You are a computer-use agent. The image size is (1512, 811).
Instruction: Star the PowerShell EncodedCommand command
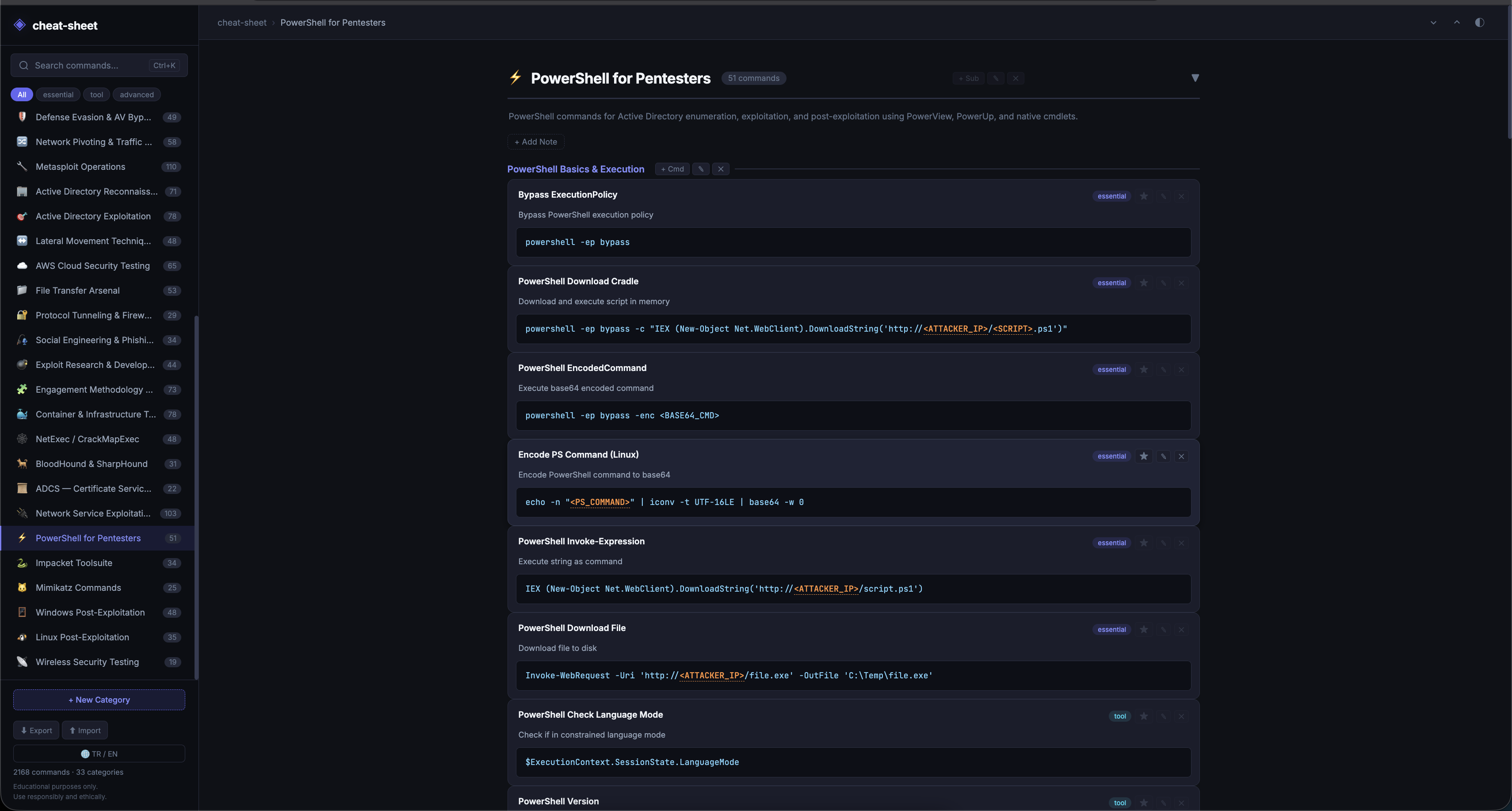pos(1143,369)
